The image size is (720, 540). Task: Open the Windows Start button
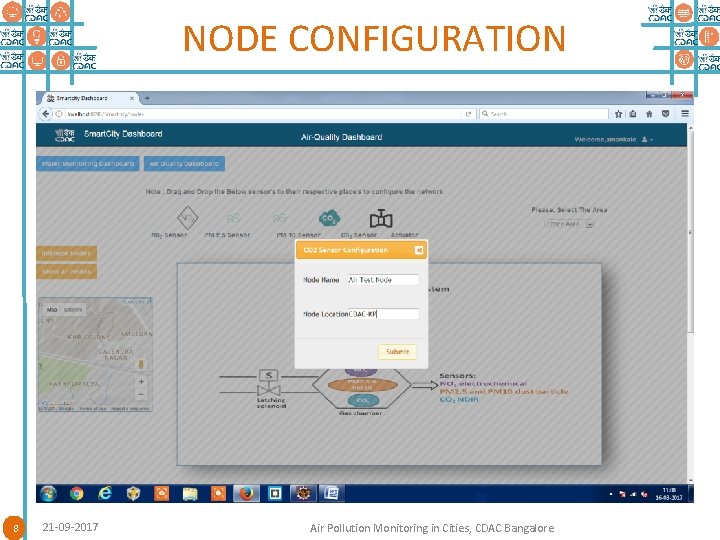[x=49, y=494]
